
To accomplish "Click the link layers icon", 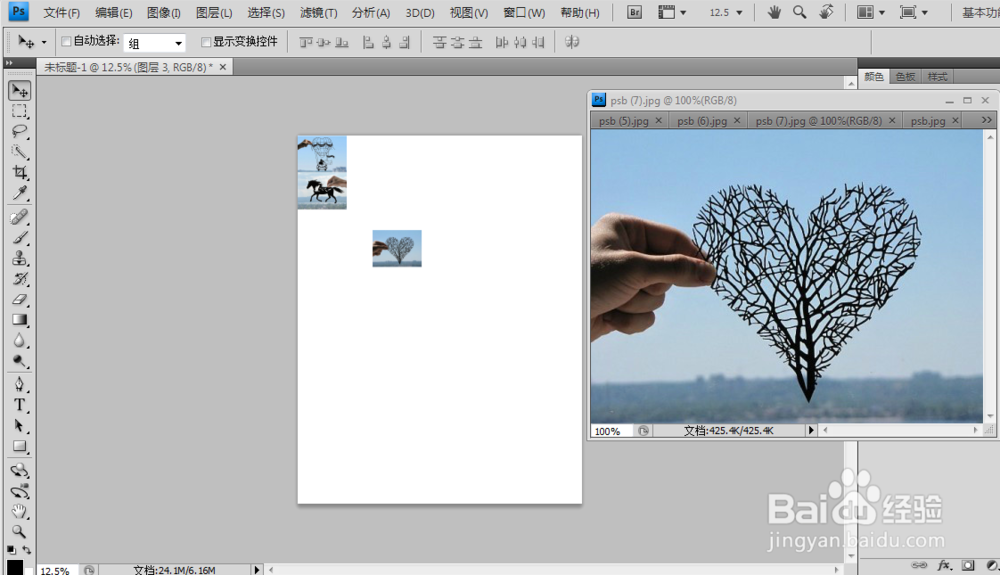I will pyautogui.click(x=919, y=565).
